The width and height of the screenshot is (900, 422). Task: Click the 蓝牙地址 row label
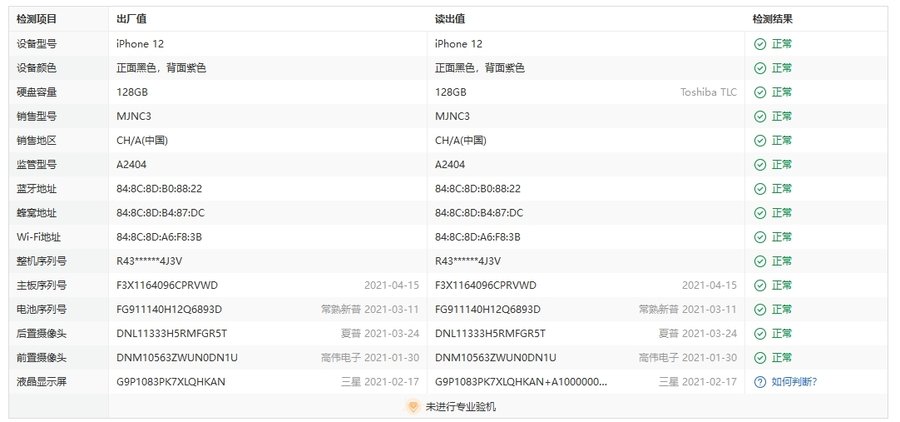coord(36,189)
